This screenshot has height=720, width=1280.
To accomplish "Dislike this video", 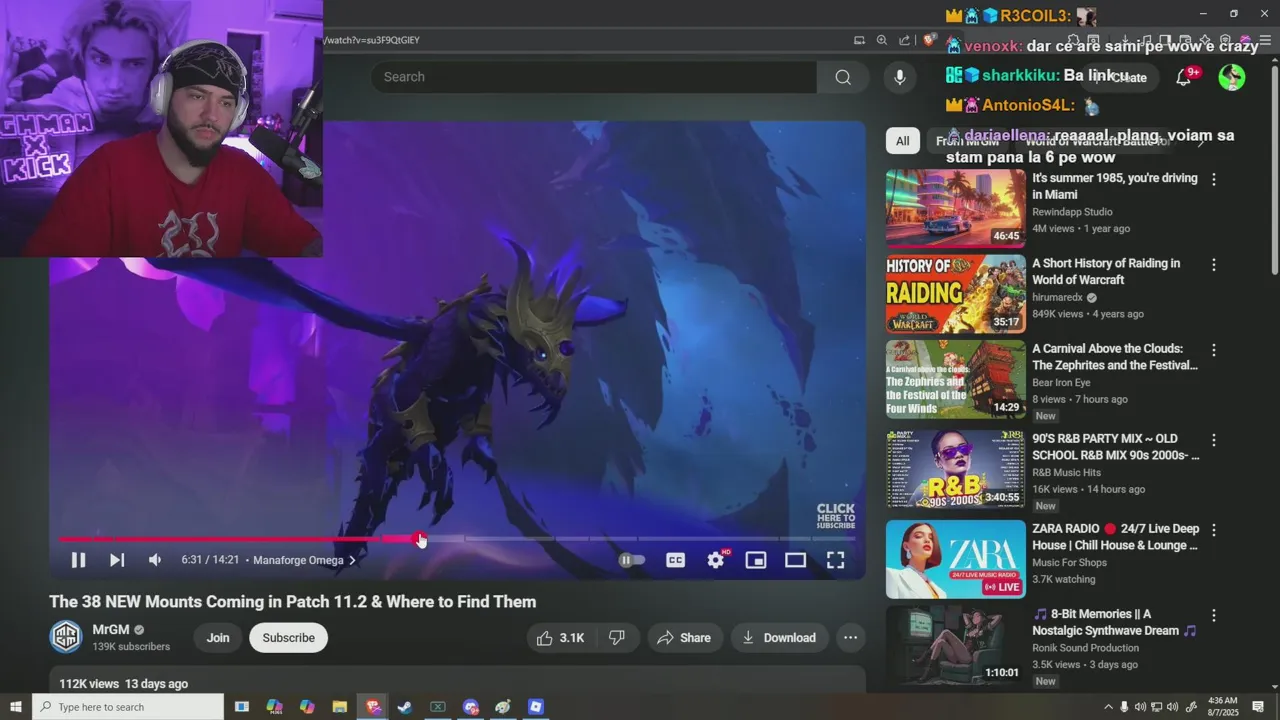I will point(617,638).
